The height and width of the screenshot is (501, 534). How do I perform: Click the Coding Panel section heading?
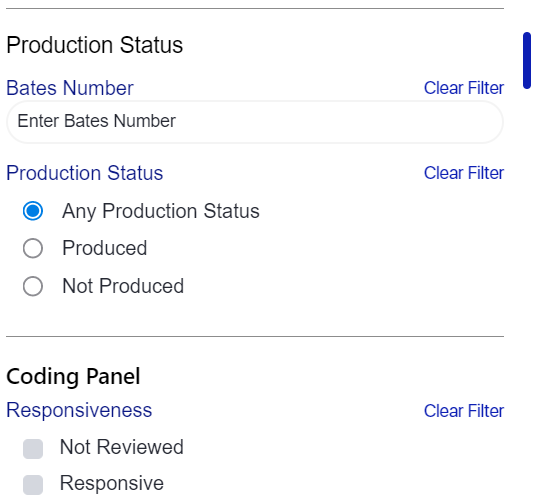coord(73,376)
